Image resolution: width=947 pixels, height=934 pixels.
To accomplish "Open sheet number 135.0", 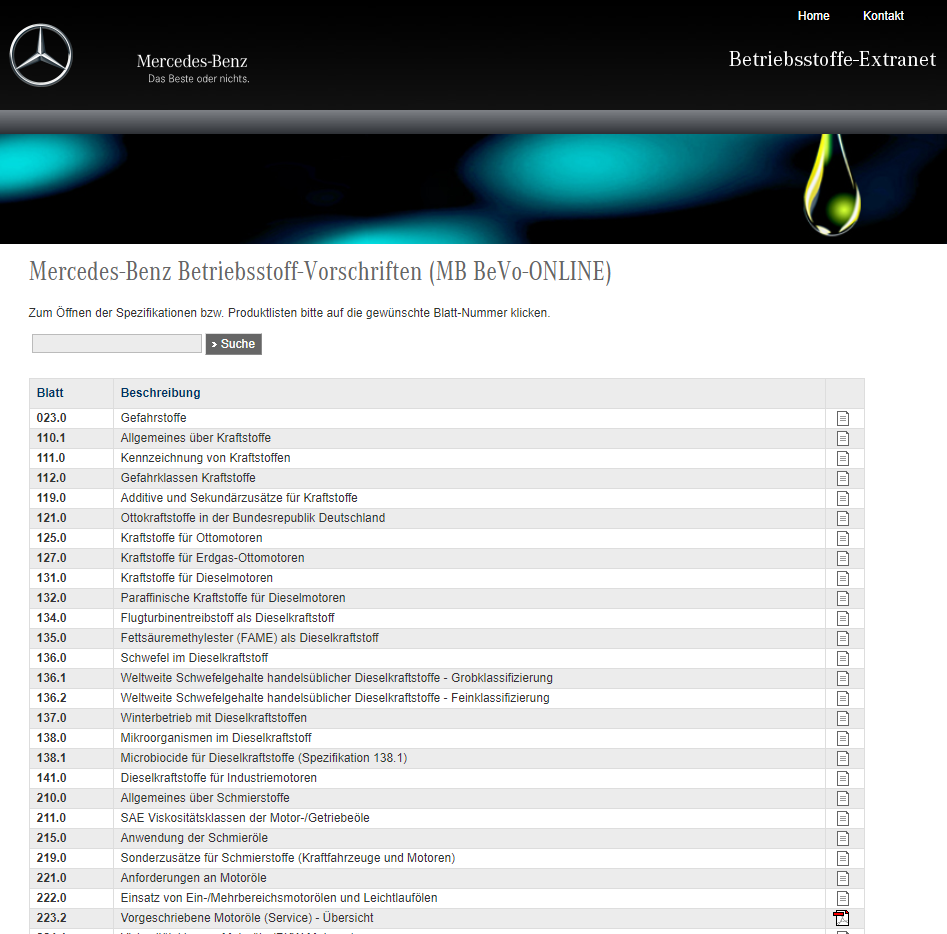I will pos(51,637).
